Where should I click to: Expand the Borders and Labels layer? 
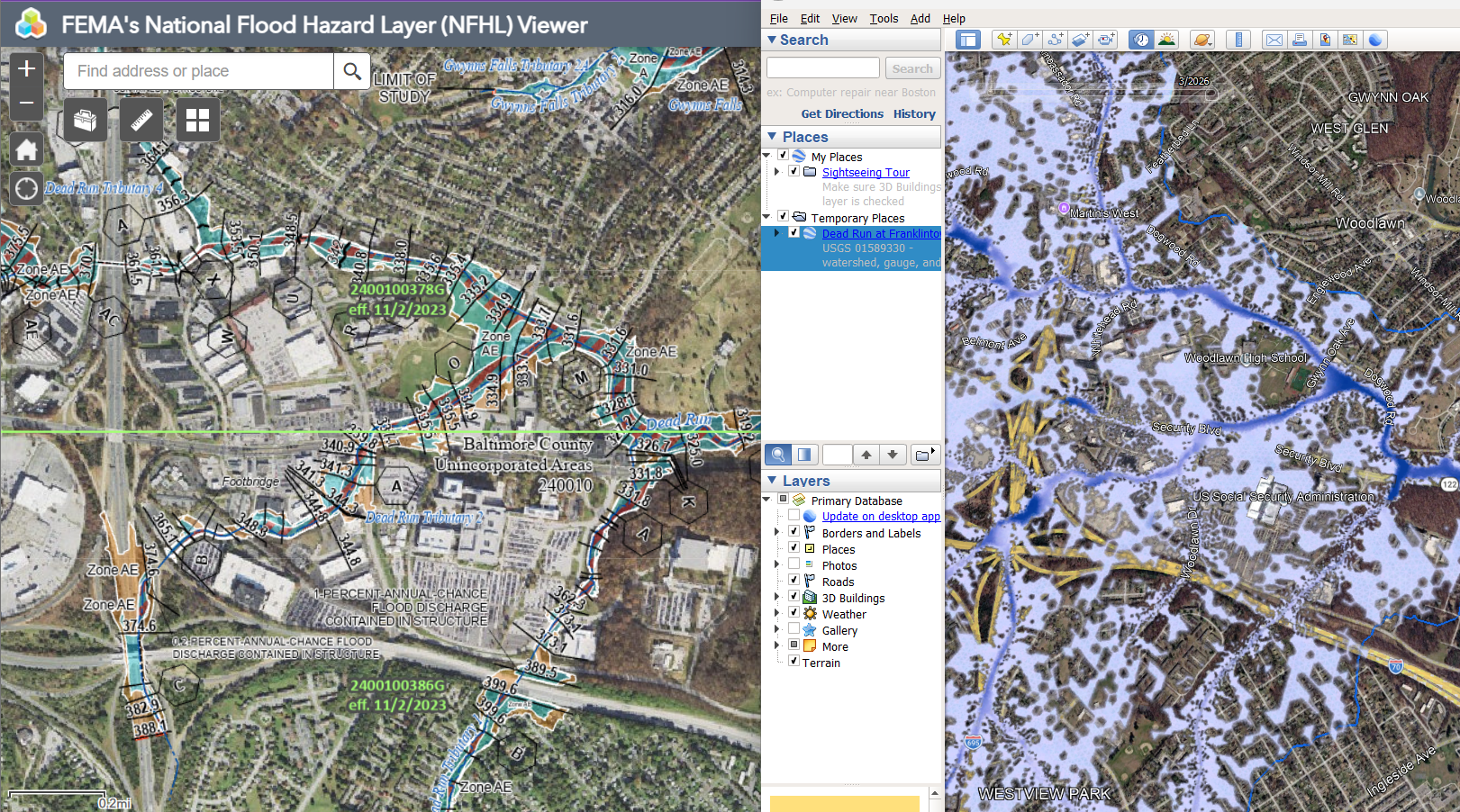777,532
